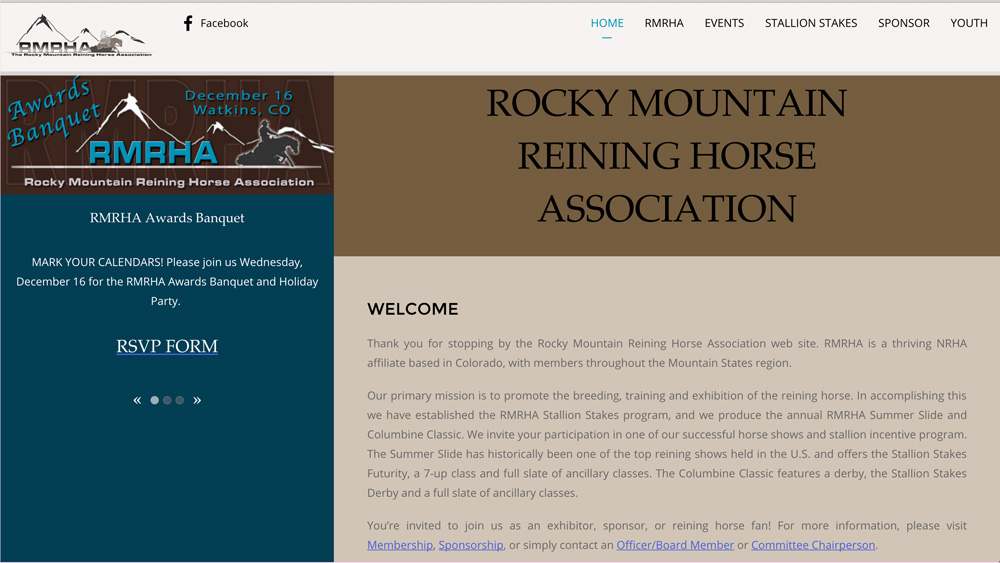Open the Officer/Board Member link
The width and height of the screenshot is (1000, 563).
point(675,545)
